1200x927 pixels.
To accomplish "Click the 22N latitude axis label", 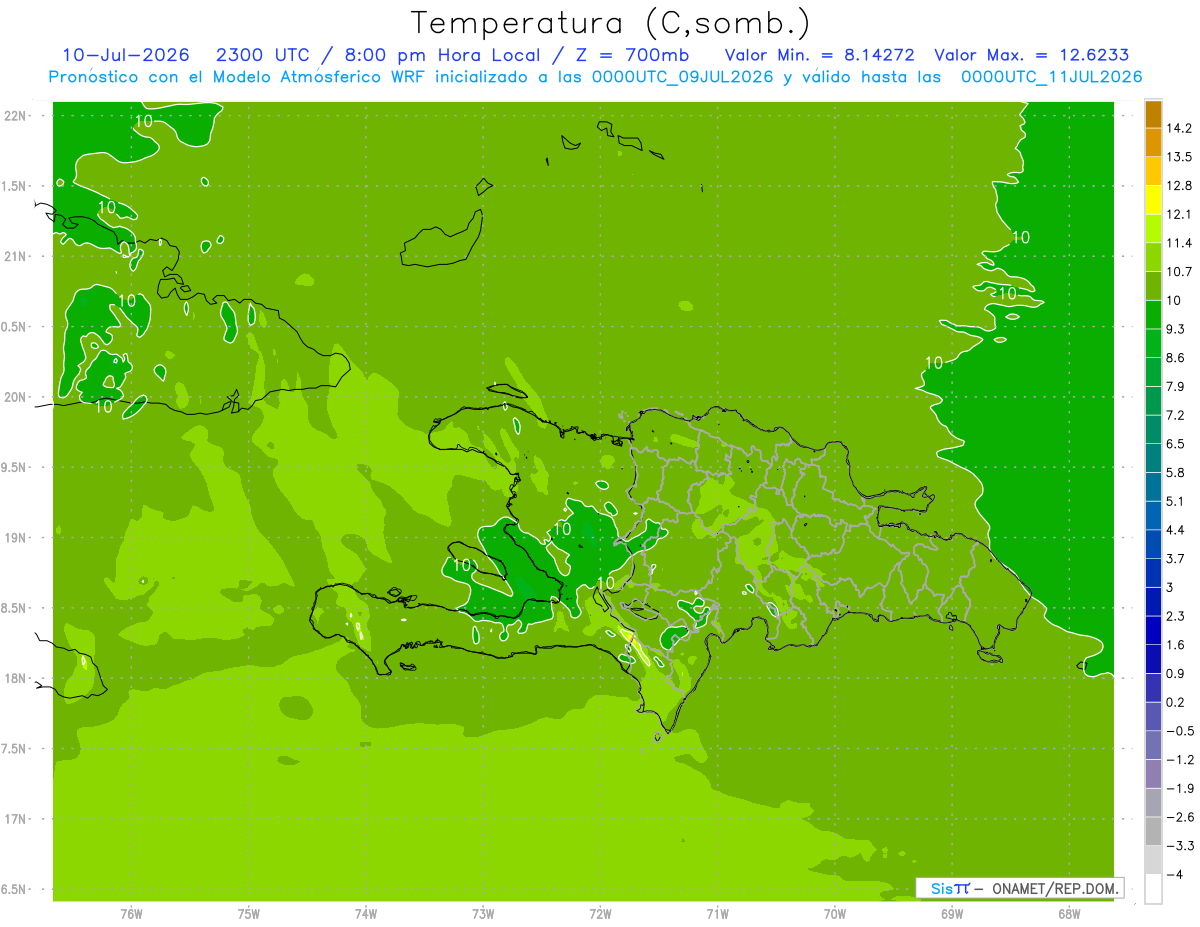I will pyautogui.click(x=16, y=116).
